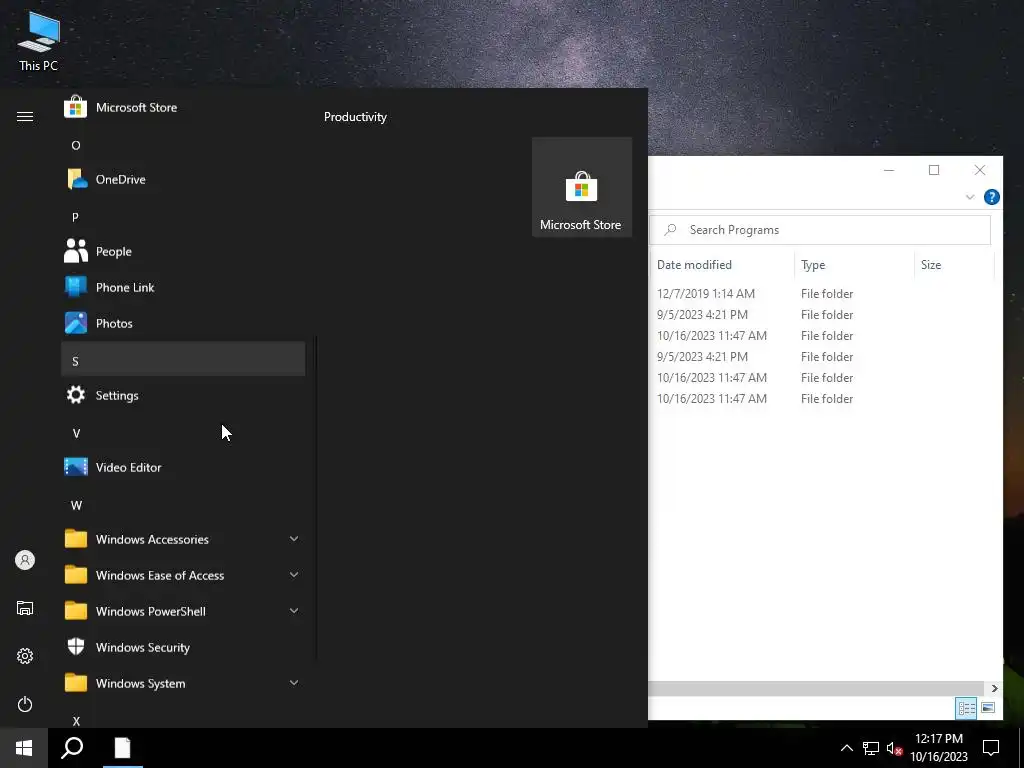1024x768 pixels.
Task: Open Microsoft Store from the app list
Action: point(183,107)
